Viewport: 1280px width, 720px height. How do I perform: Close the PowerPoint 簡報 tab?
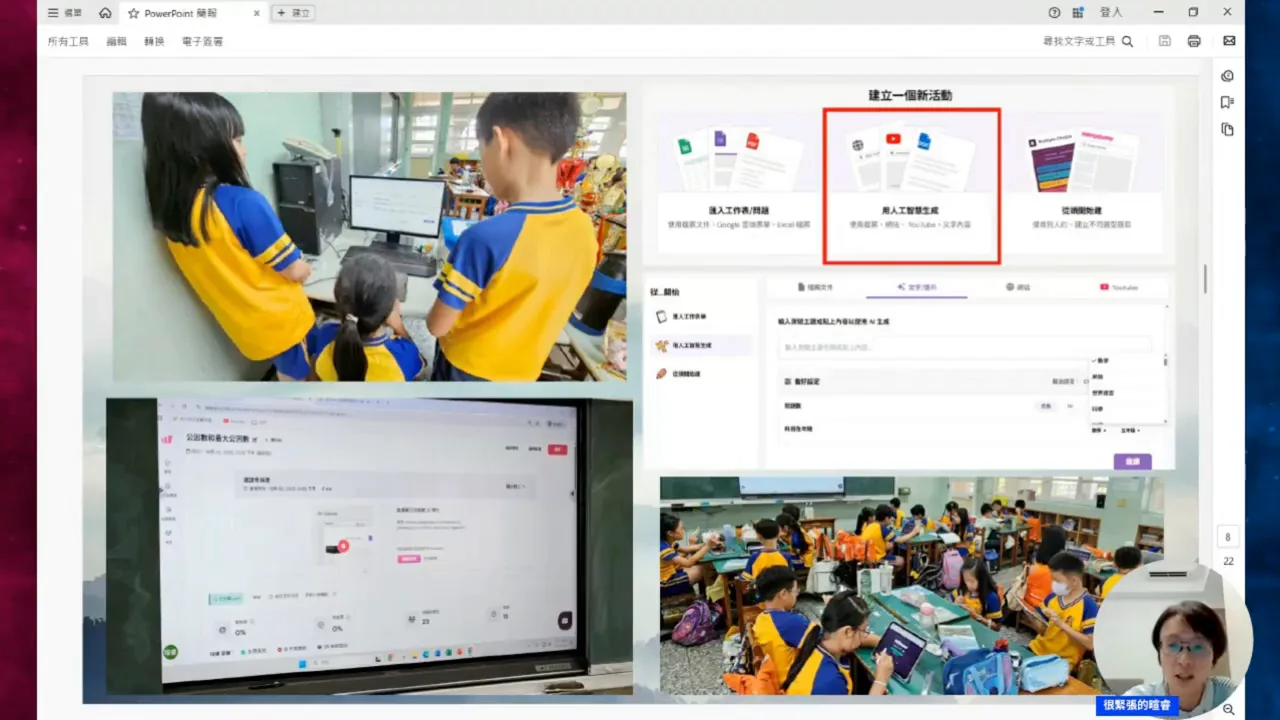pos(257,13)
